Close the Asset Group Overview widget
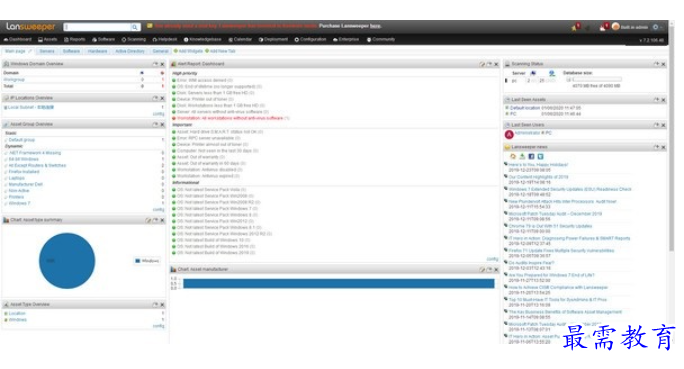The width and height of the screenshot is (684, 369). pyautogui.click(x=162, y=125)
